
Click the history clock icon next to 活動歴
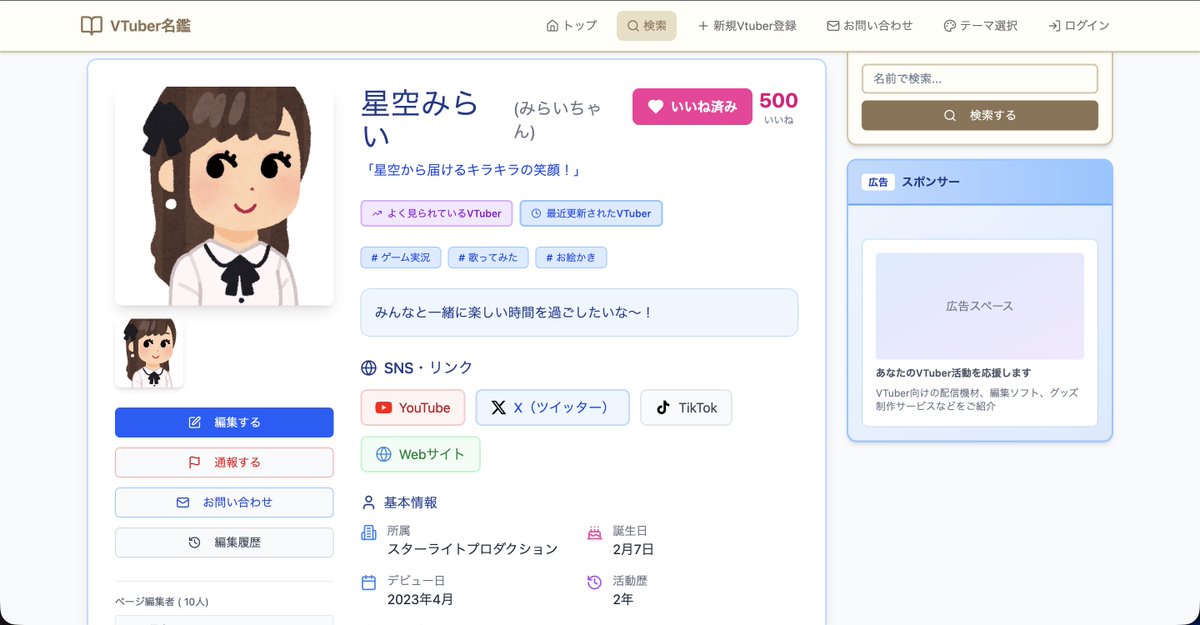(594, 582)
